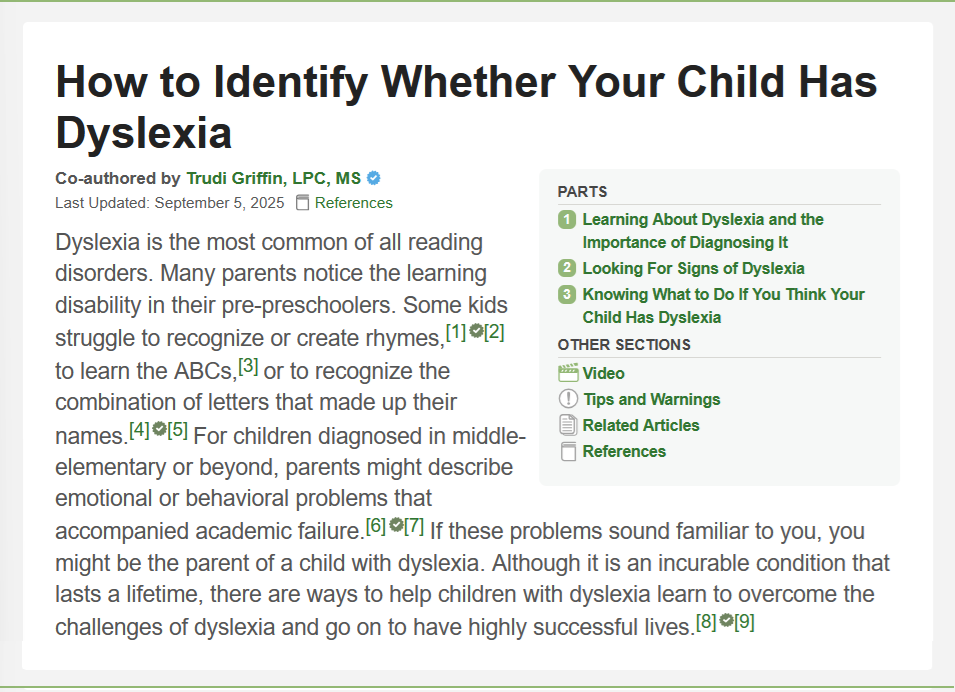This screenshot has width=955, height=692.
Task: Click the Video clapperboard icon
Action: (x=568, y=373)
